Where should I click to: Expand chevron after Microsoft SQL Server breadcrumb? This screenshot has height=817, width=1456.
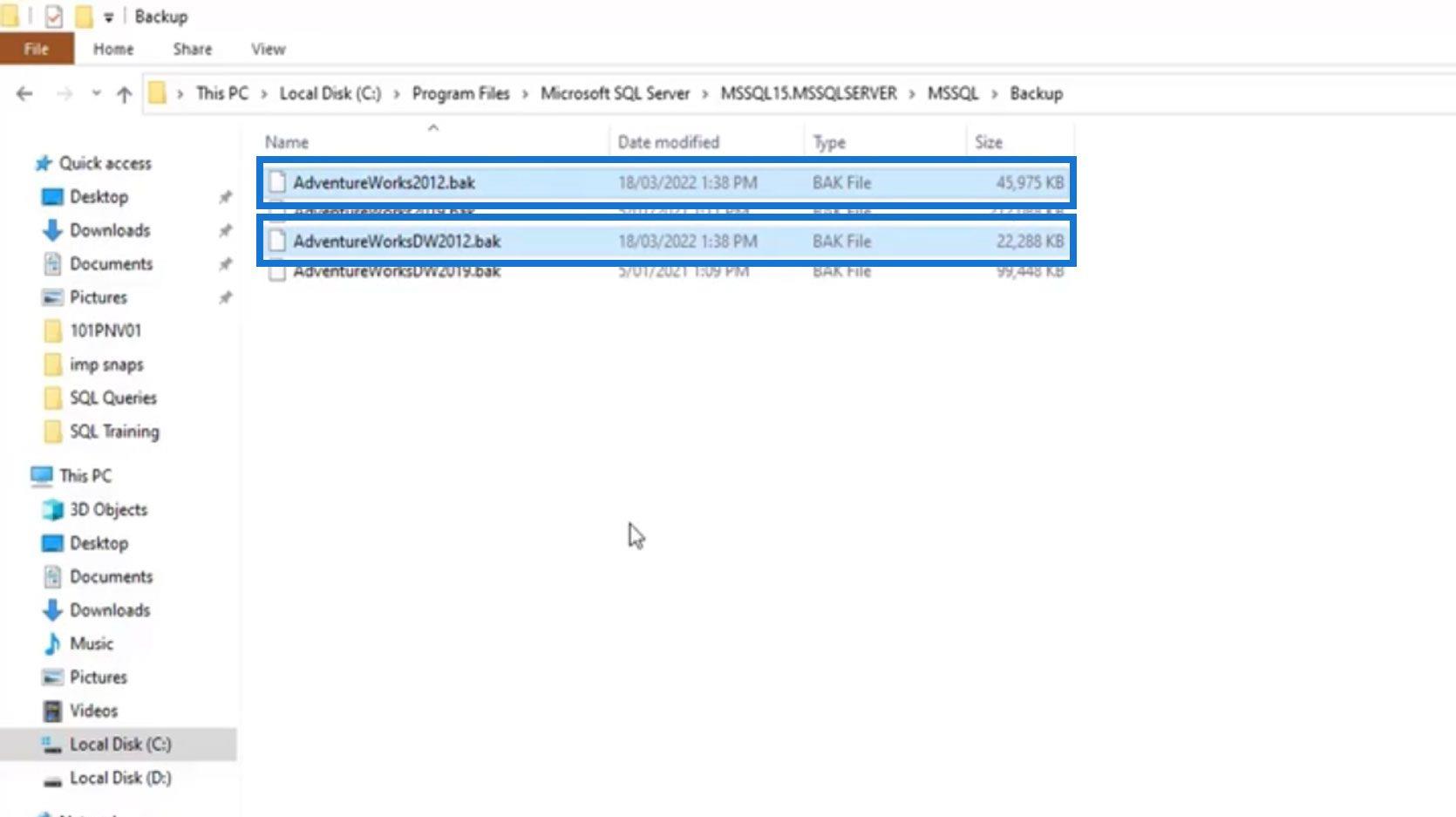704,94
